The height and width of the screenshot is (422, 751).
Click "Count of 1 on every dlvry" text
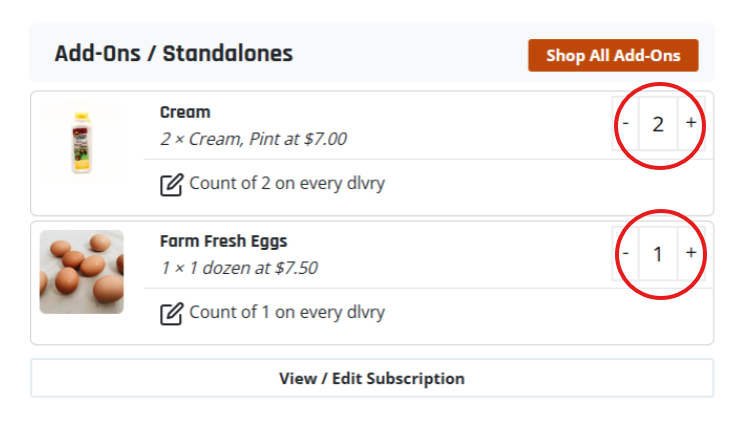(x=287, y=313)
